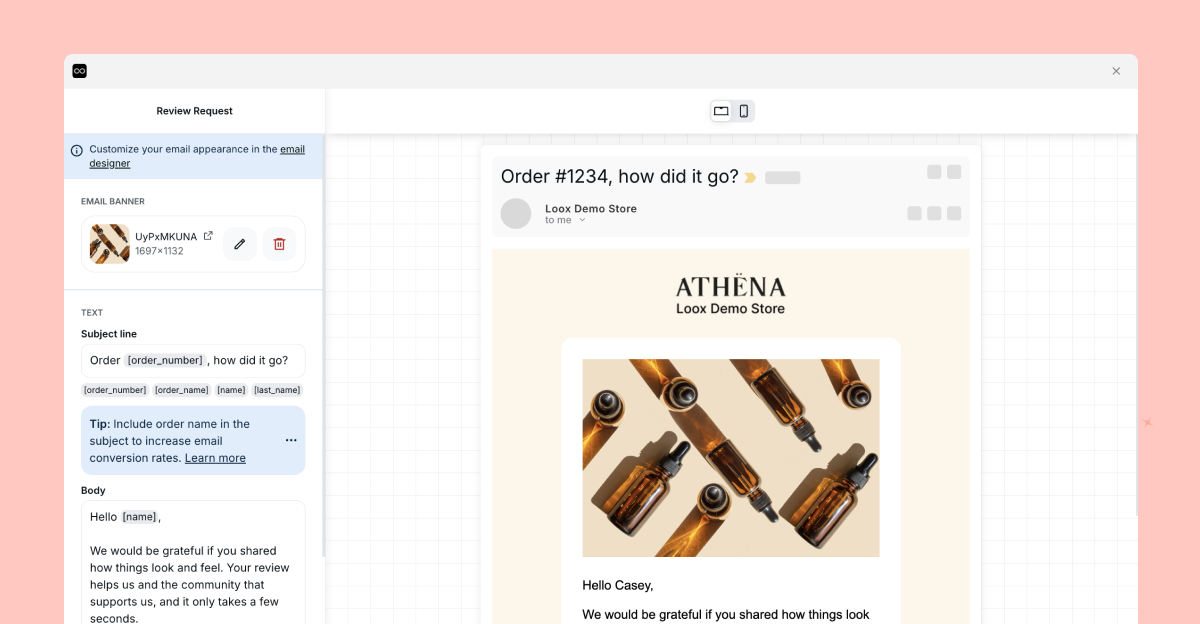
Task: Close the Review Request editor window
Action: tap(1116, 71)
